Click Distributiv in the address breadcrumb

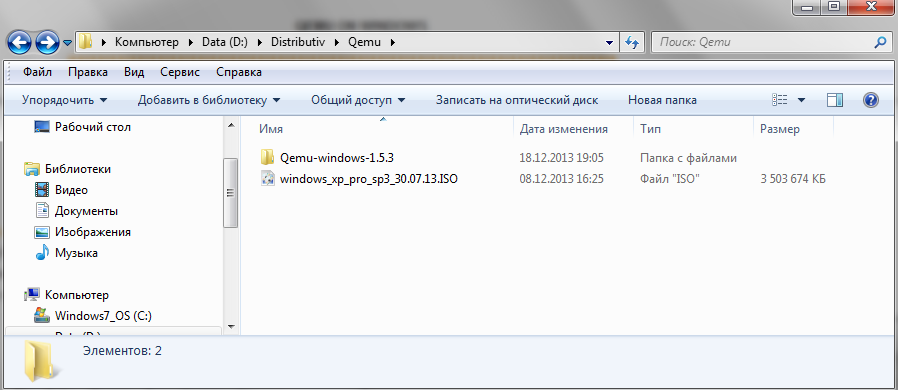coord(298,42)
